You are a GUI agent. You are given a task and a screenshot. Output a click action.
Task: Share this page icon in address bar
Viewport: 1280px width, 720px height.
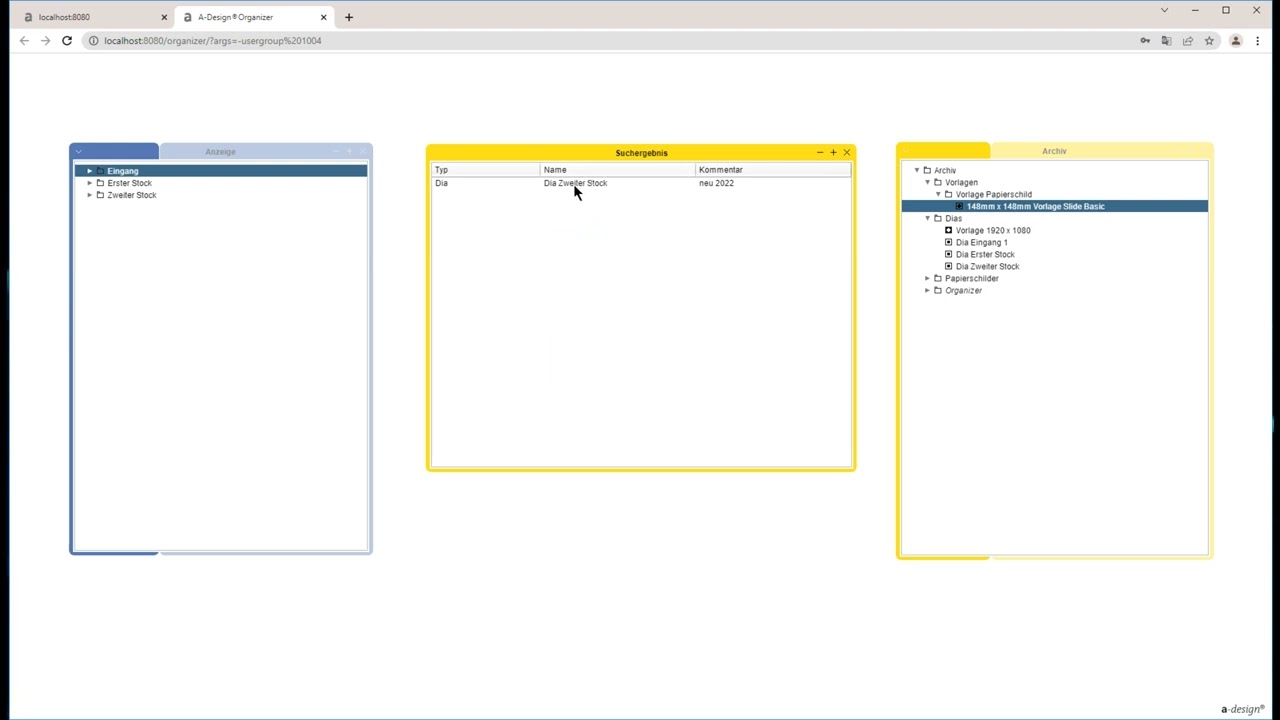pos(1188,41)
